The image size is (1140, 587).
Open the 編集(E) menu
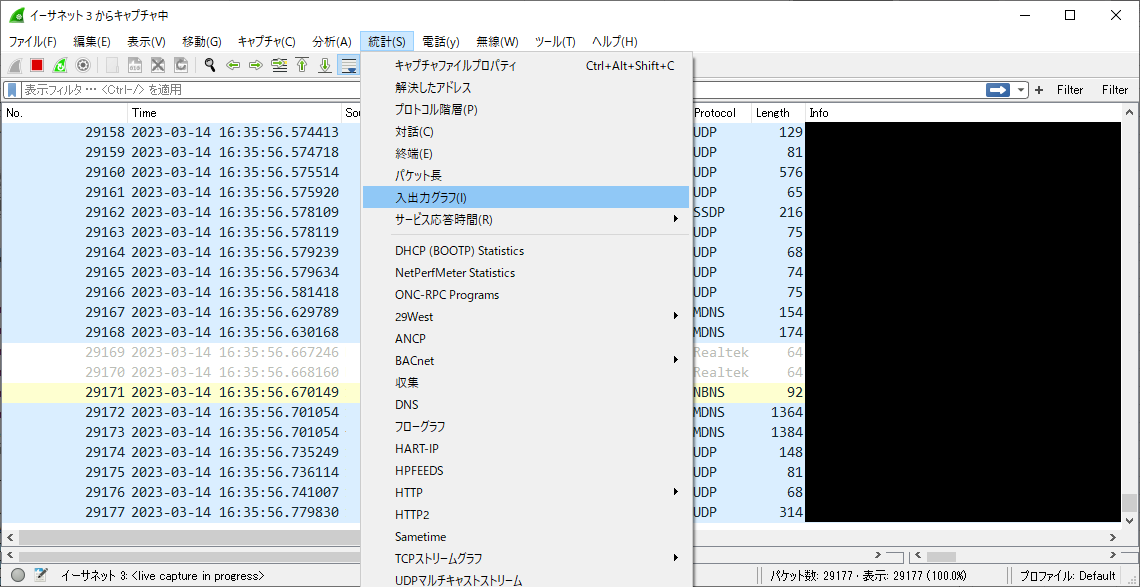click(x=92, y=42)
